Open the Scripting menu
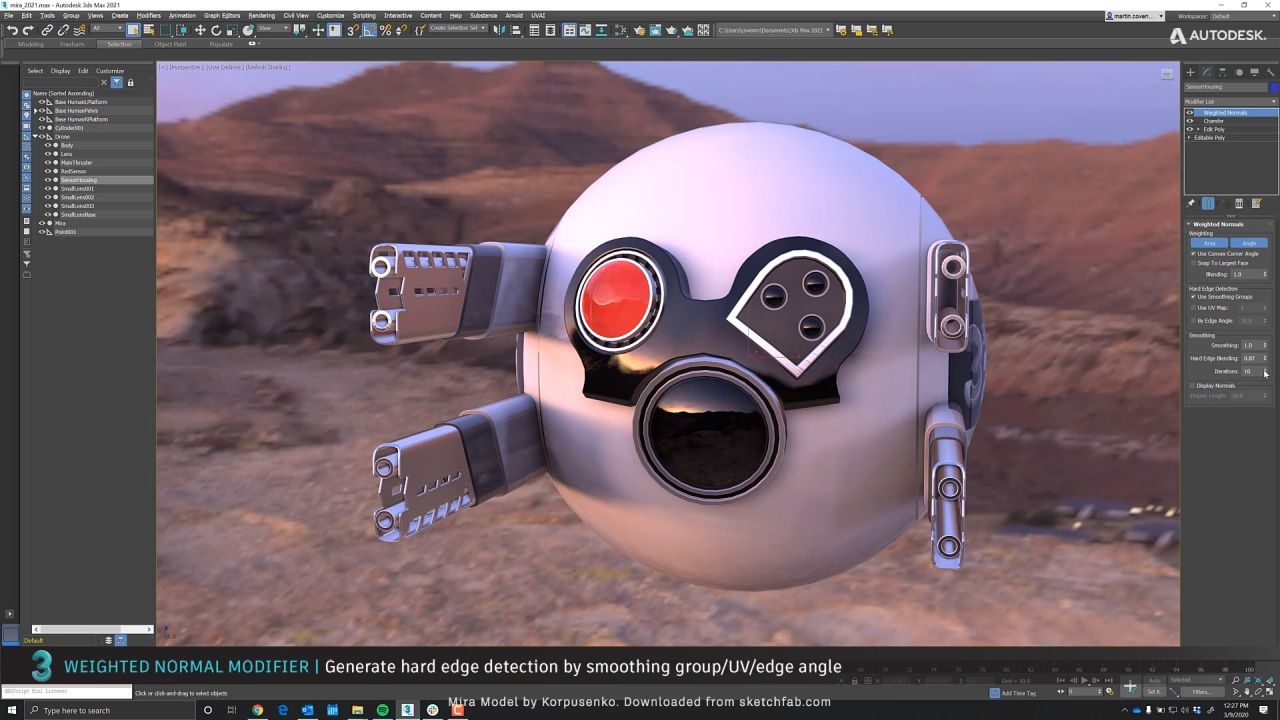Screen dimensions: 1280x720 [x=364, y=16]
